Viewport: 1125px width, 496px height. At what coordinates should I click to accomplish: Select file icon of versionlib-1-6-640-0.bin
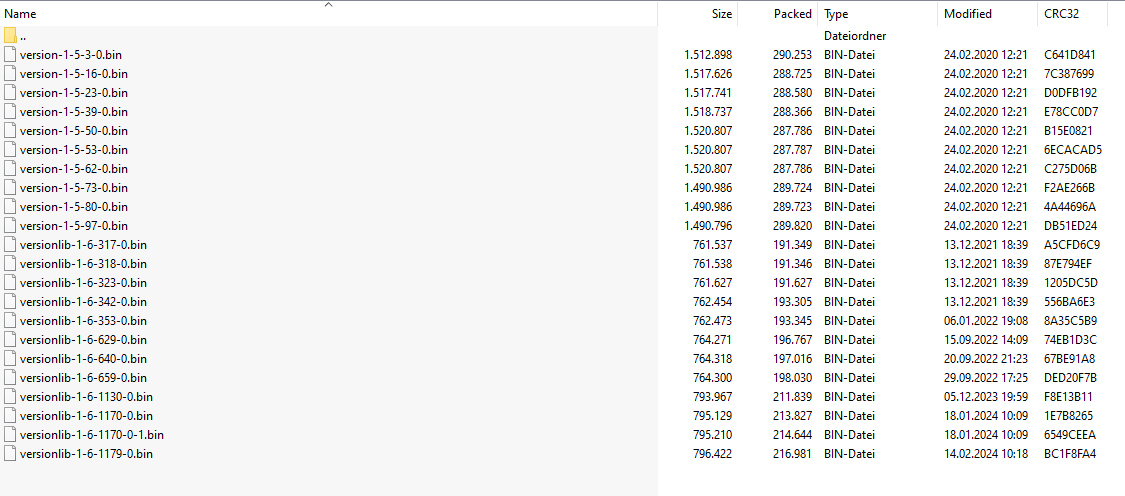(9, 359)
